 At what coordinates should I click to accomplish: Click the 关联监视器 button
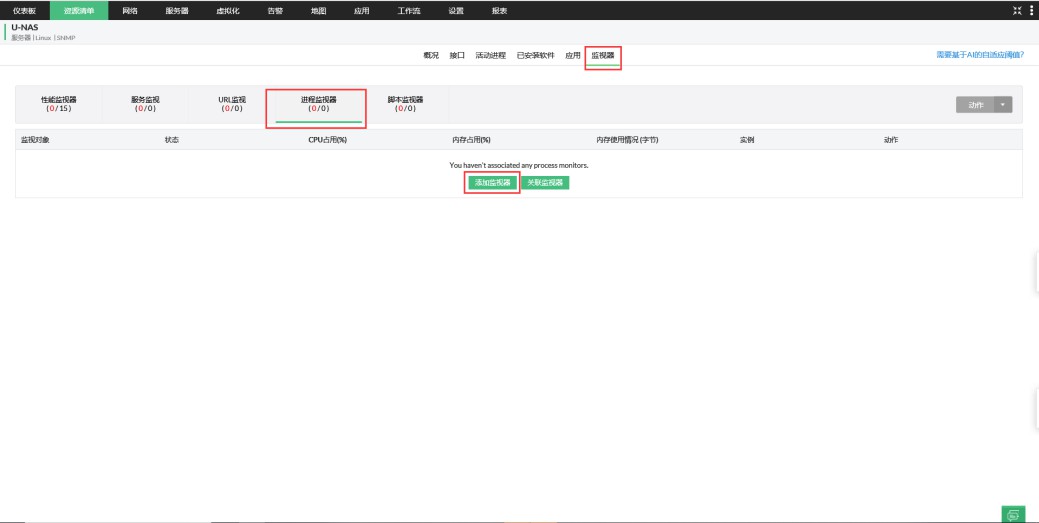click(547, 183)
